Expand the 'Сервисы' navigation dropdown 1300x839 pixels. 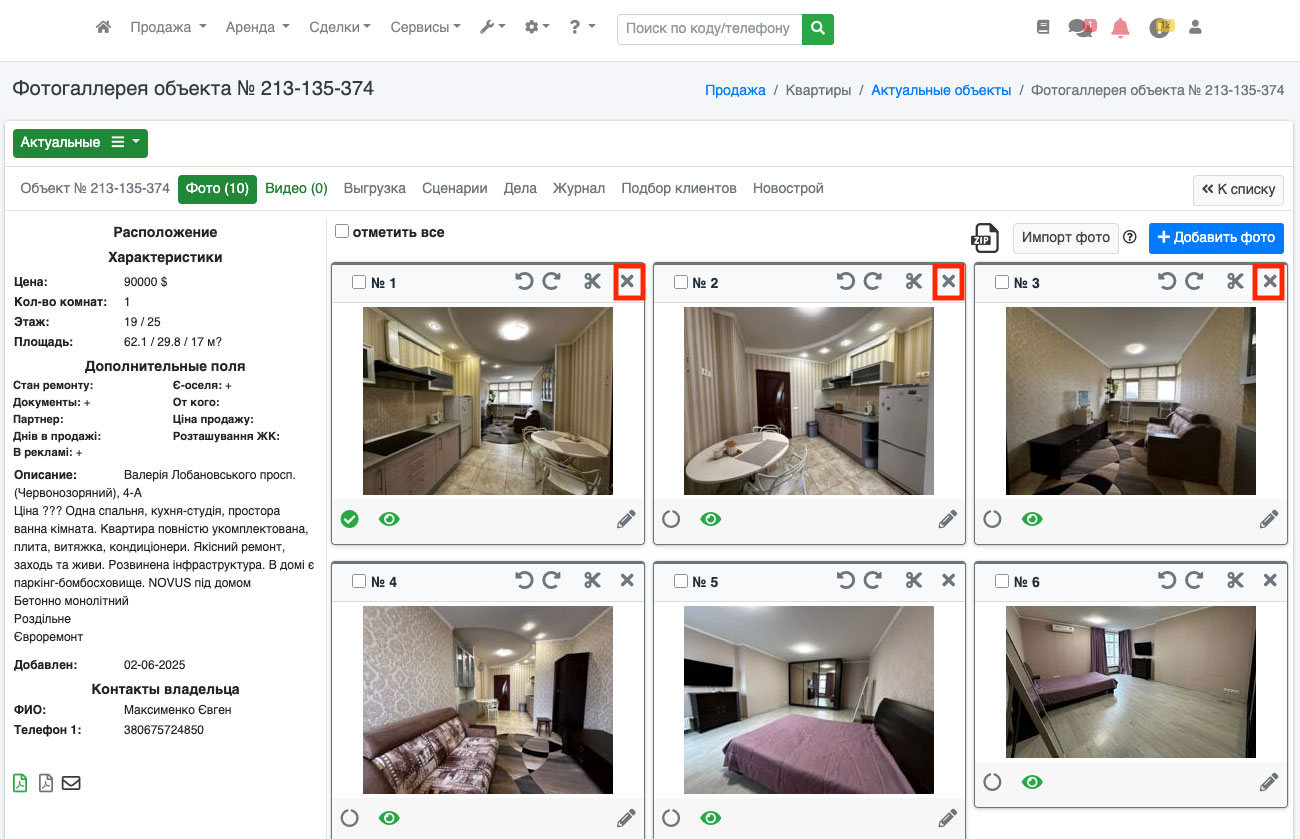tap(425, 28)
